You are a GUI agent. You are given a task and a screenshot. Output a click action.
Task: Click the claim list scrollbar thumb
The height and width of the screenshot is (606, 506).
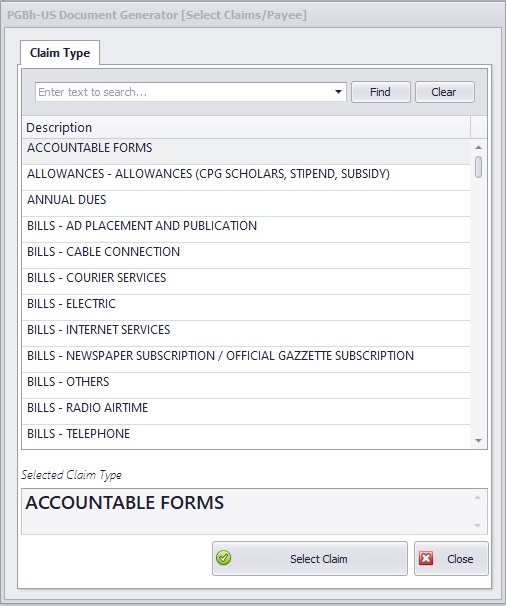click(x=479, y=167)
